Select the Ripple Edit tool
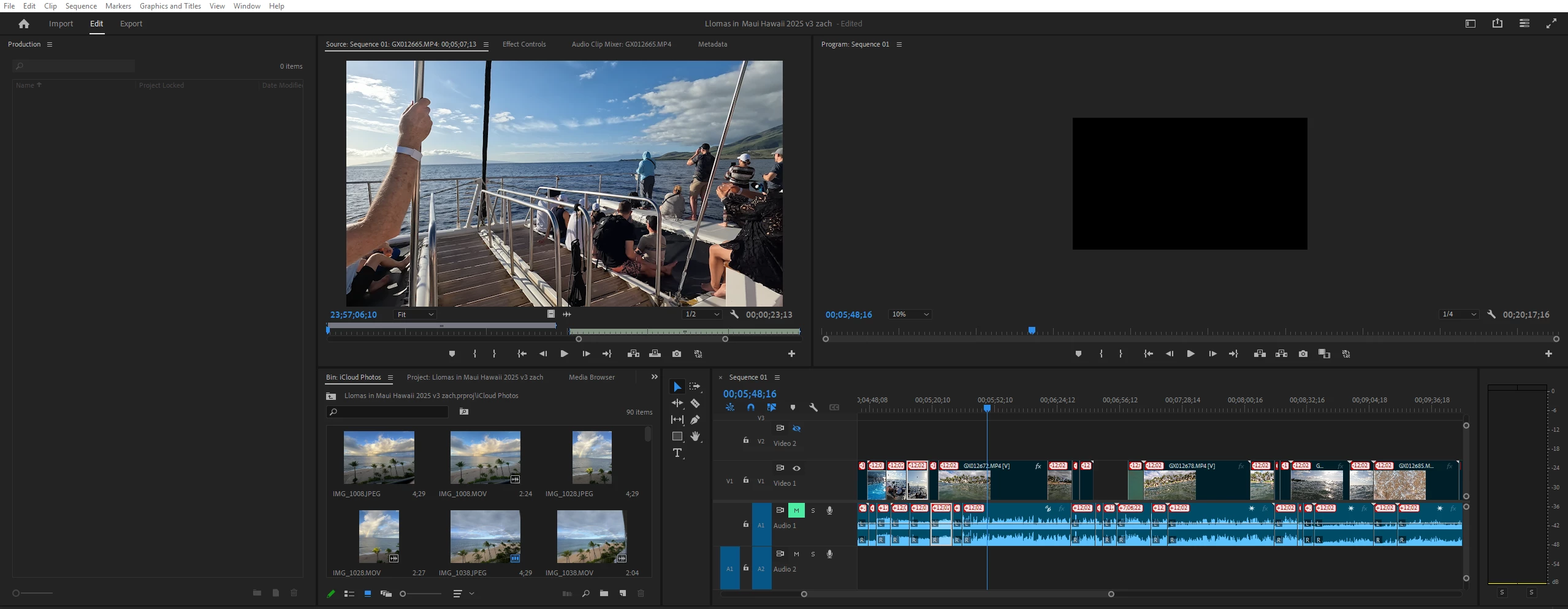The image size is (1568, 609). tap(677, 403)
